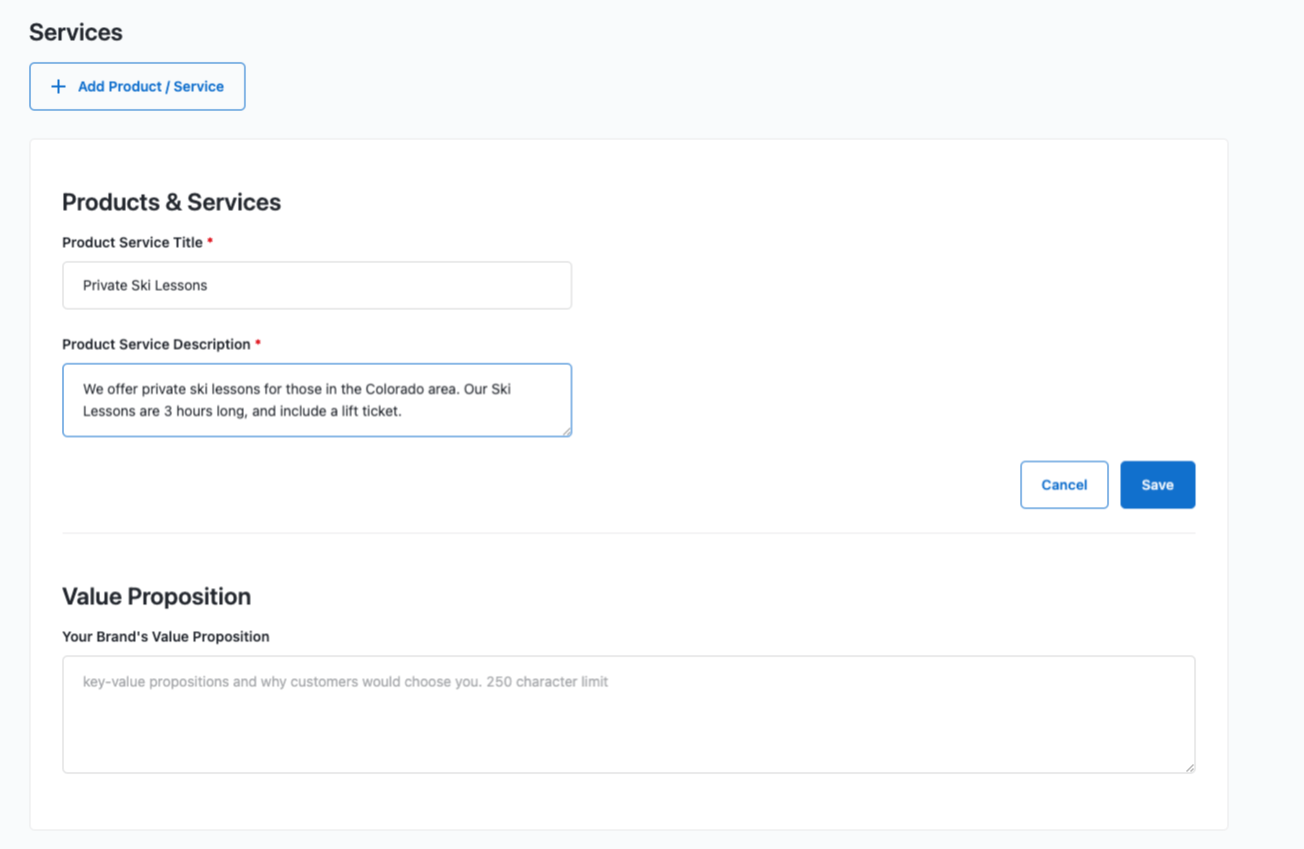1304x849 pixels.
Task: Select the Products & Services section heading
Action: point(171,202)
